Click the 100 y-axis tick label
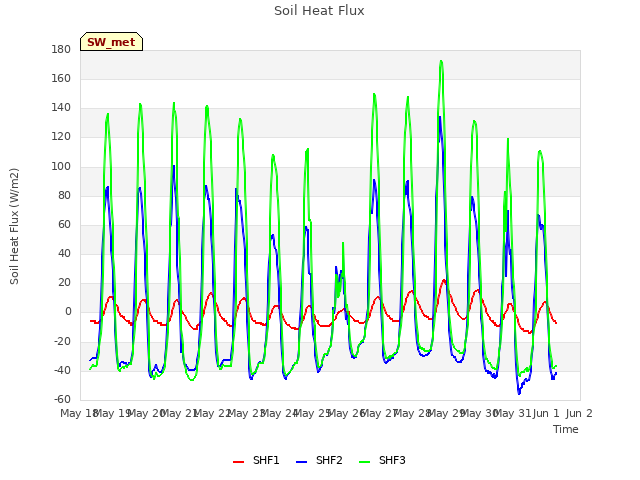The width and height of the screenshot is (640, 480). (x=61, y=166)
